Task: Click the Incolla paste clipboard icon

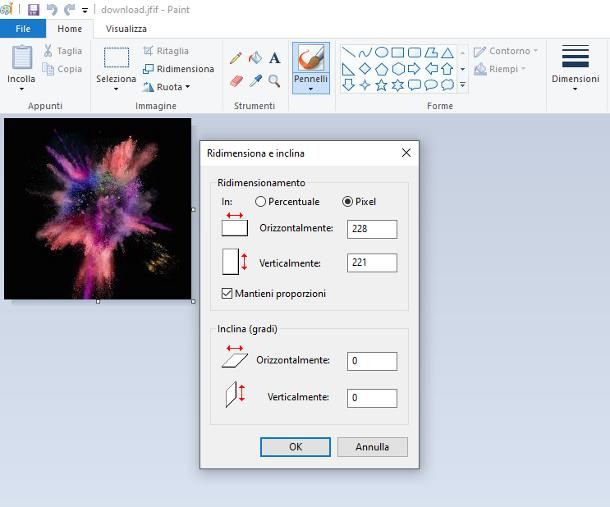Action: click(22, 57)
